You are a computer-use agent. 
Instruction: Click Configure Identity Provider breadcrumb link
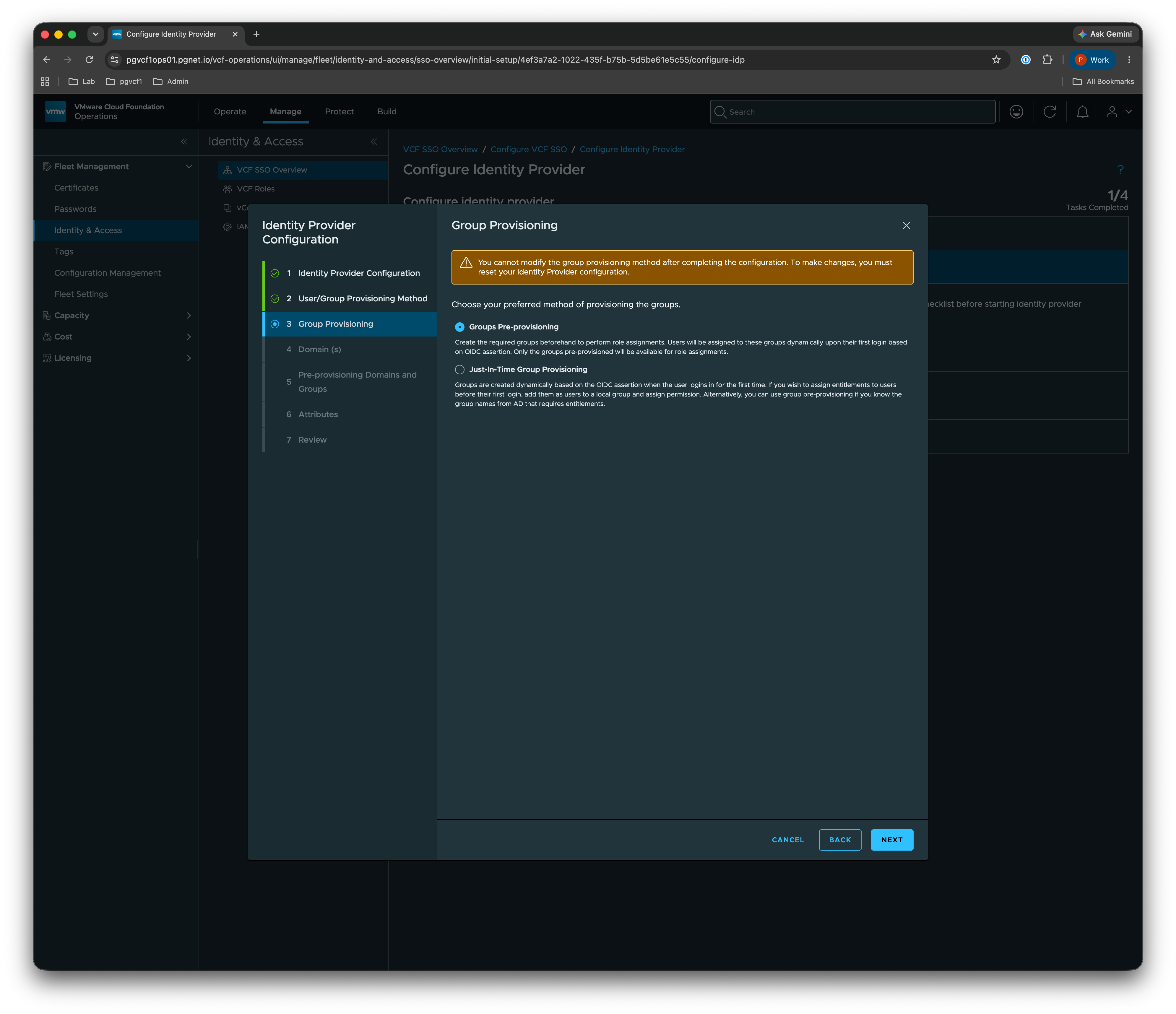[632, 149]
